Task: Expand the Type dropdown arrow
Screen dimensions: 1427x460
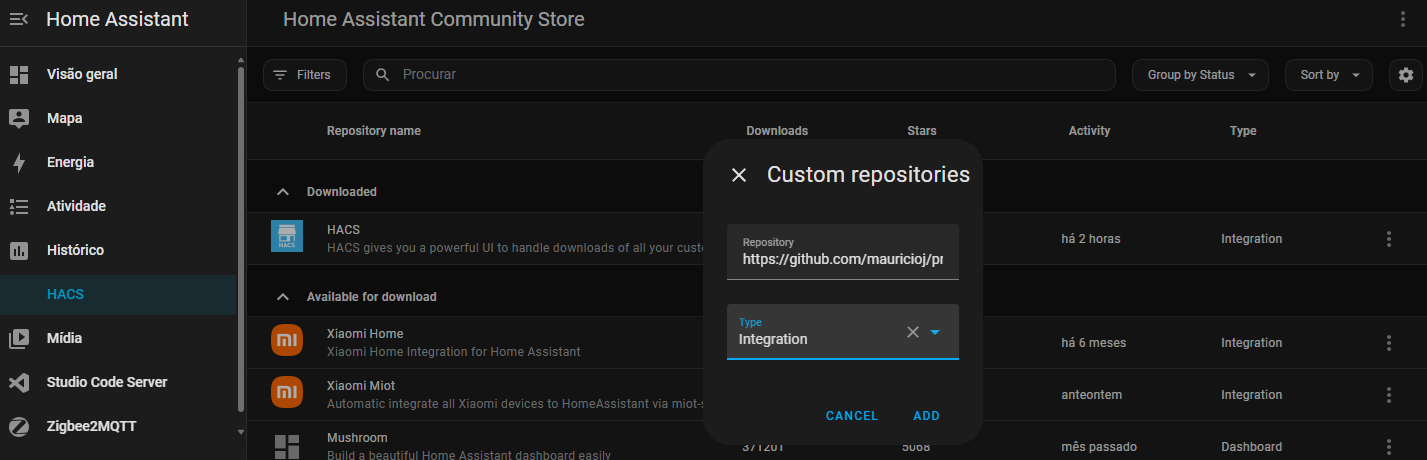Action: coord(935,332)
